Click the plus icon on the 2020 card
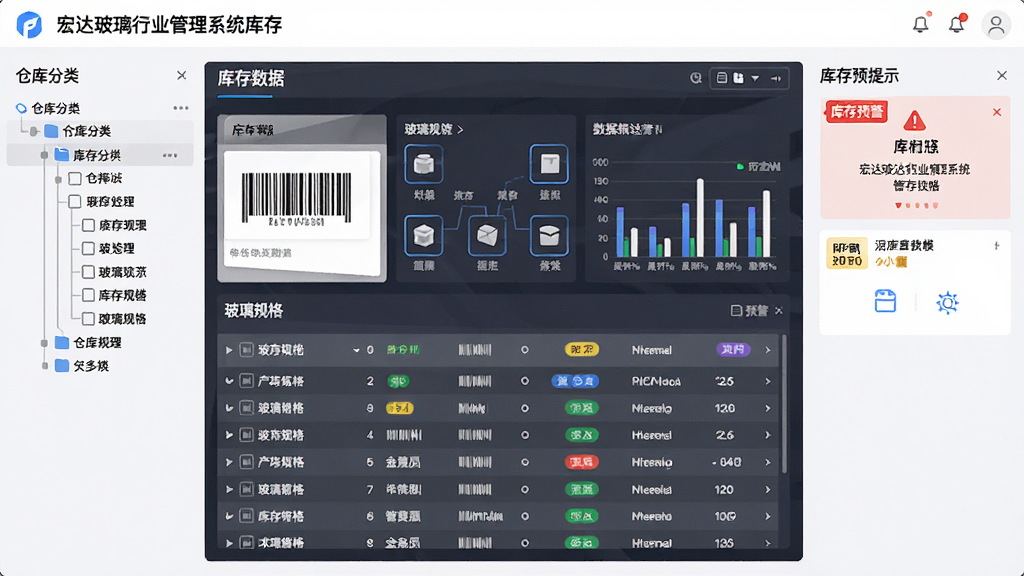This screenshot has height=576, width=1024. pyautogui.click(x=997, y=246)
